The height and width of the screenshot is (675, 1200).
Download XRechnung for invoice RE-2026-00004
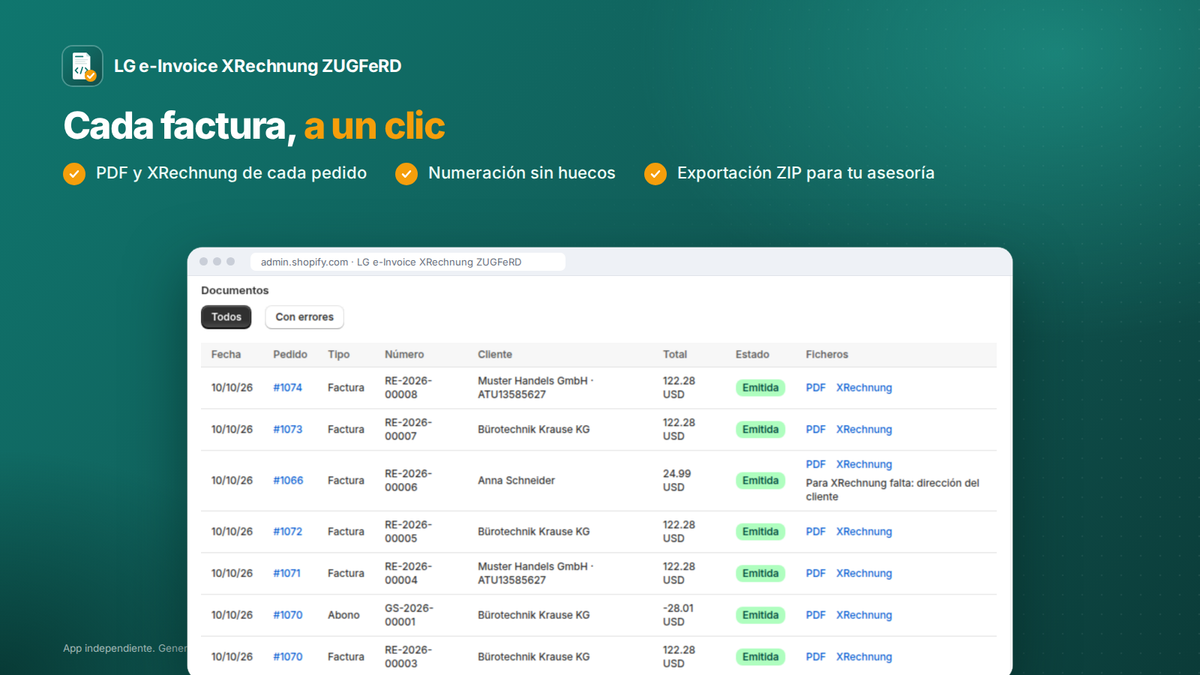click(x=864, y=574)
